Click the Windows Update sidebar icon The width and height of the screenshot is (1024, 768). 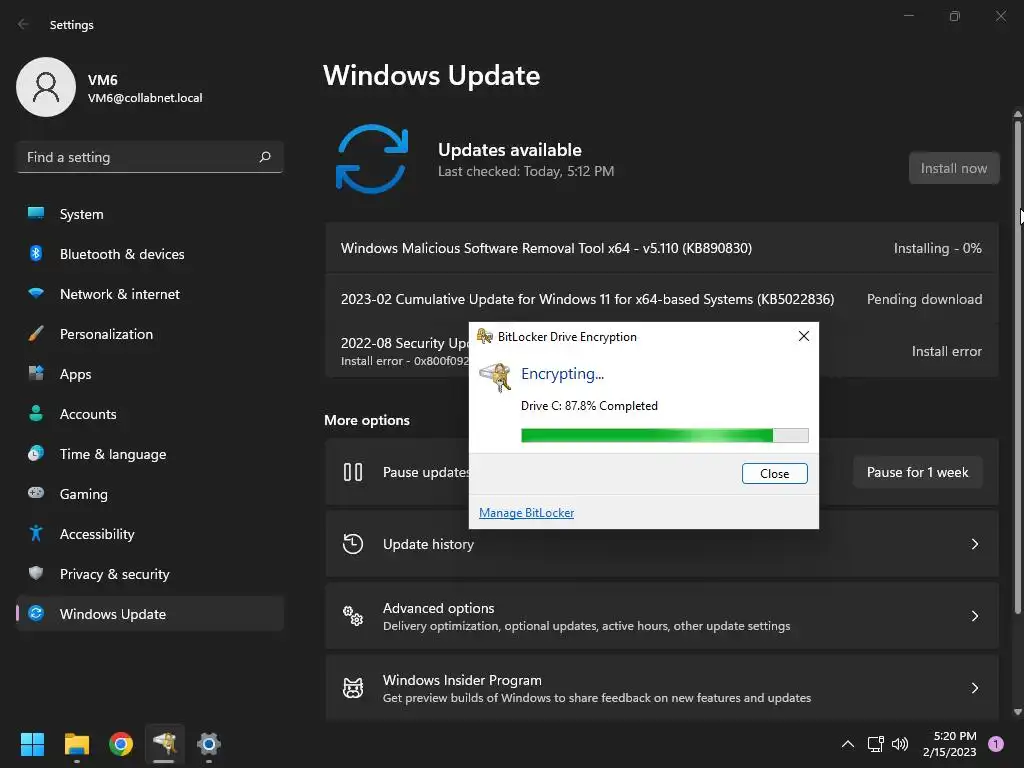(36, 613)
